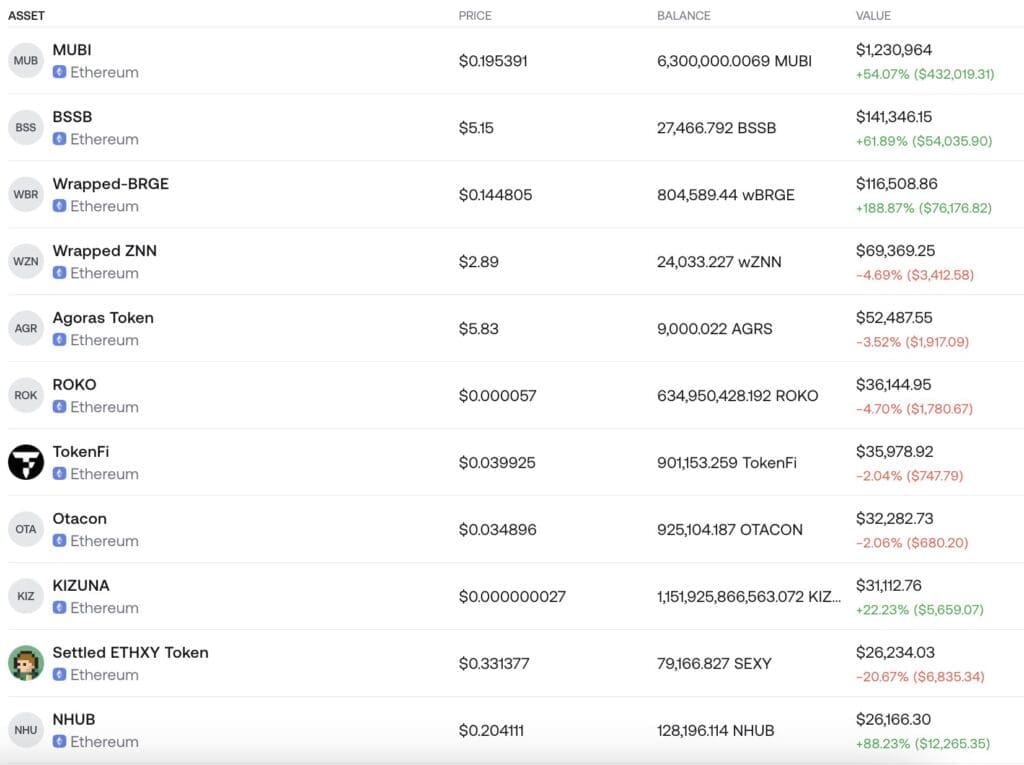This screenshot has width=1024, height=765.
Task: Sort by the BALANCE column header
Action: 684,16
